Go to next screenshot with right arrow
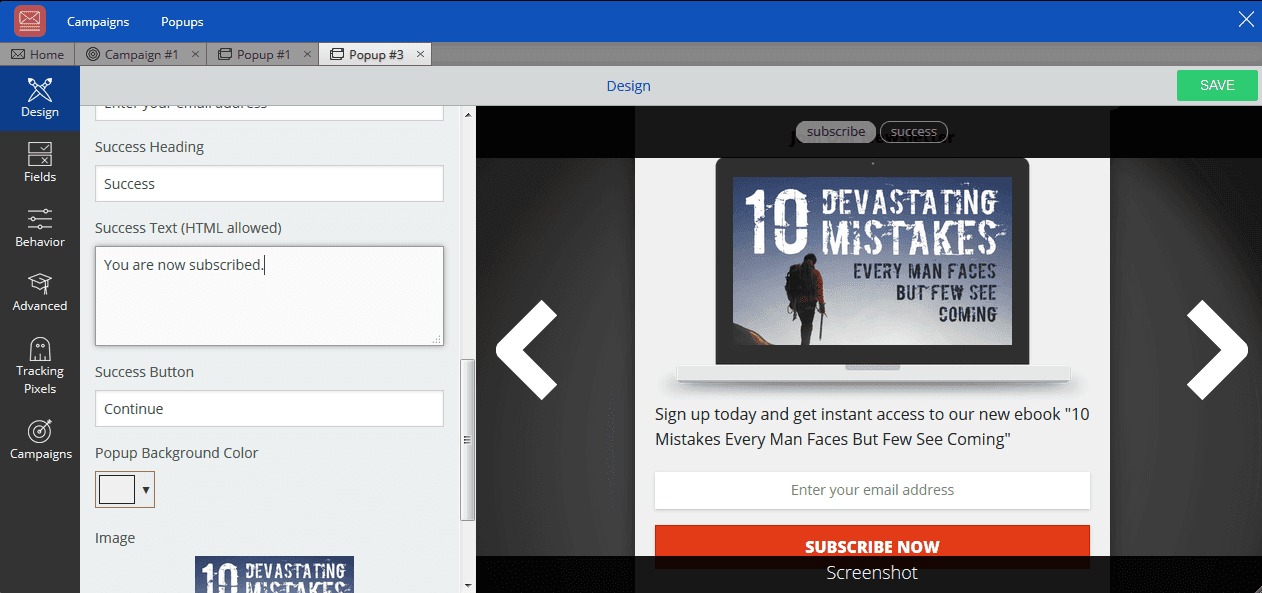 click(x=1217, y=350)
